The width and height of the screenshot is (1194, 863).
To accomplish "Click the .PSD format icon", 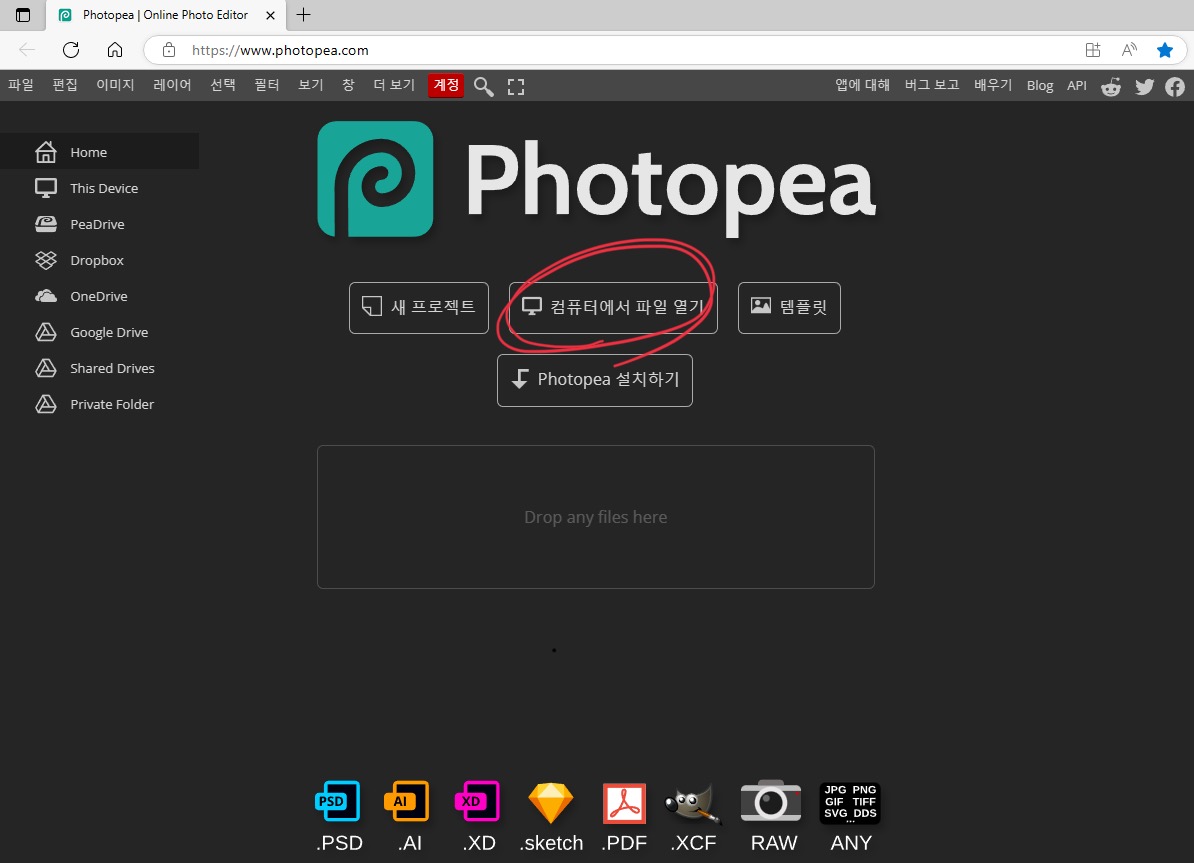I will click(337, 801).
